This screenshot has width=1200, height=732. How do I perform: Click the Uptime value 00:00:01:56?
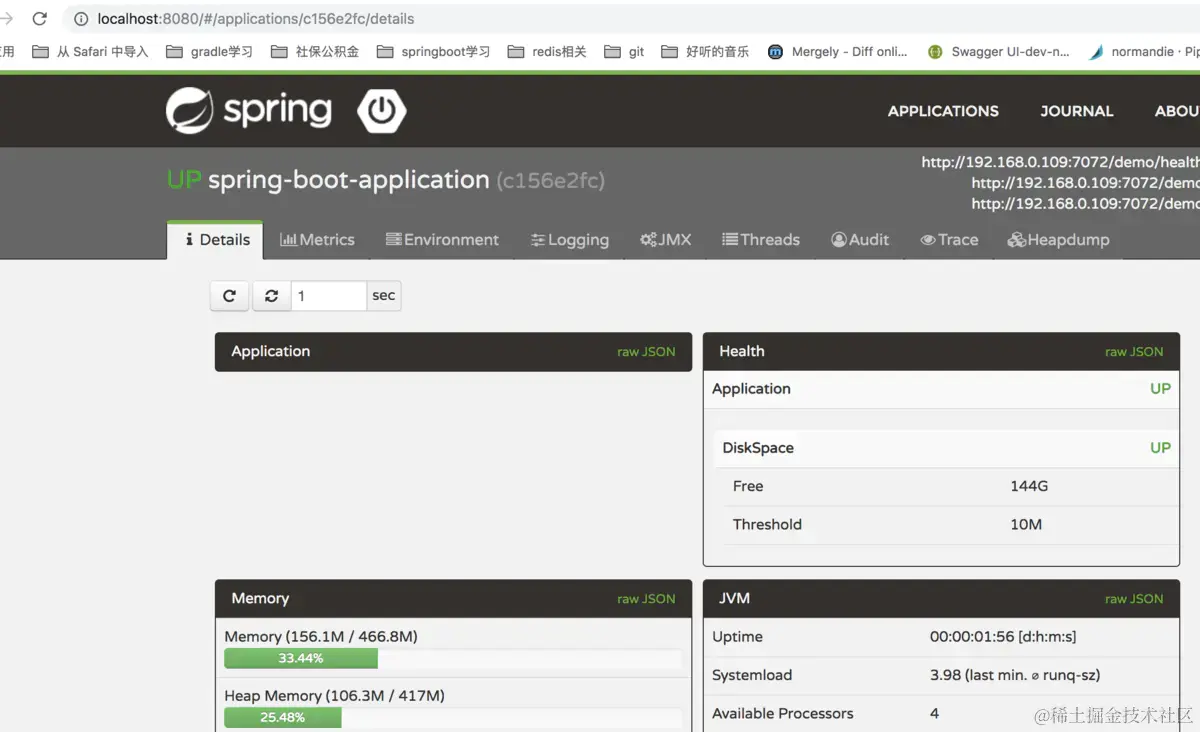(1003, 637)
